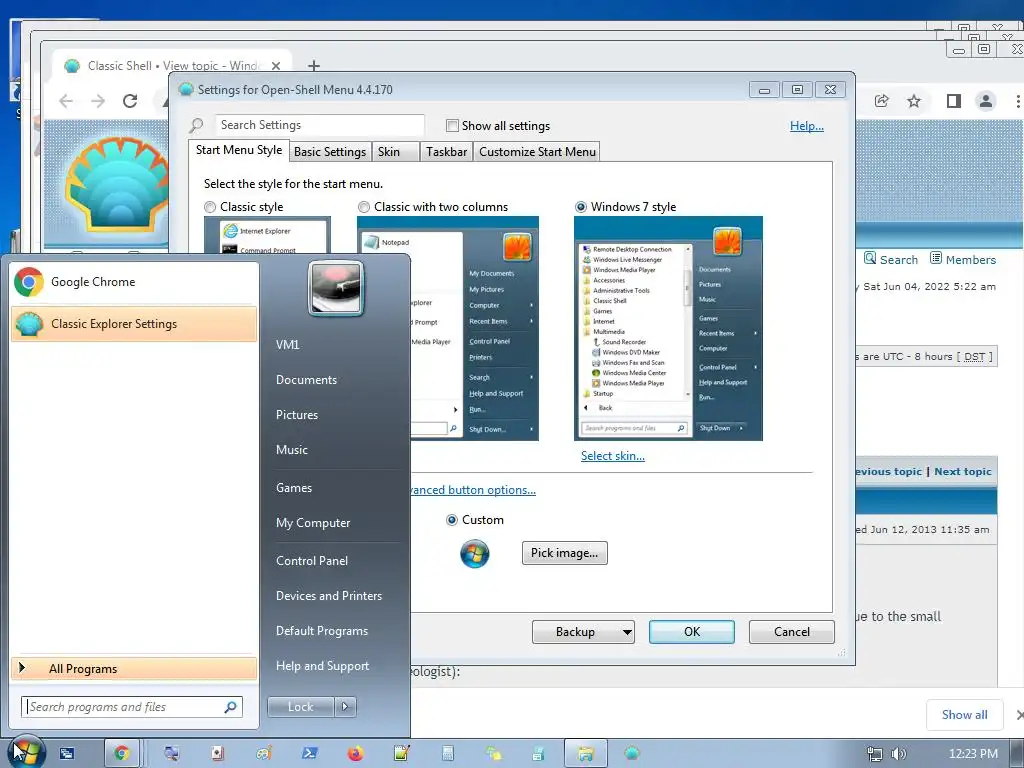1024x768 pixels.
Task: Click the file explorer icon in the taskbar
Action: point(585,754)
